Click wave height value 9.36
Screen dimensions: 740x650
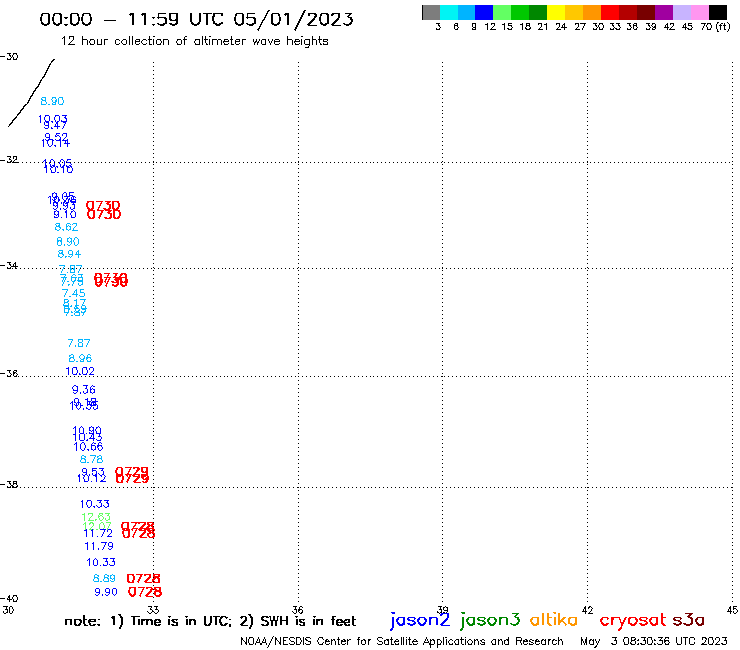tap(84, 390)
